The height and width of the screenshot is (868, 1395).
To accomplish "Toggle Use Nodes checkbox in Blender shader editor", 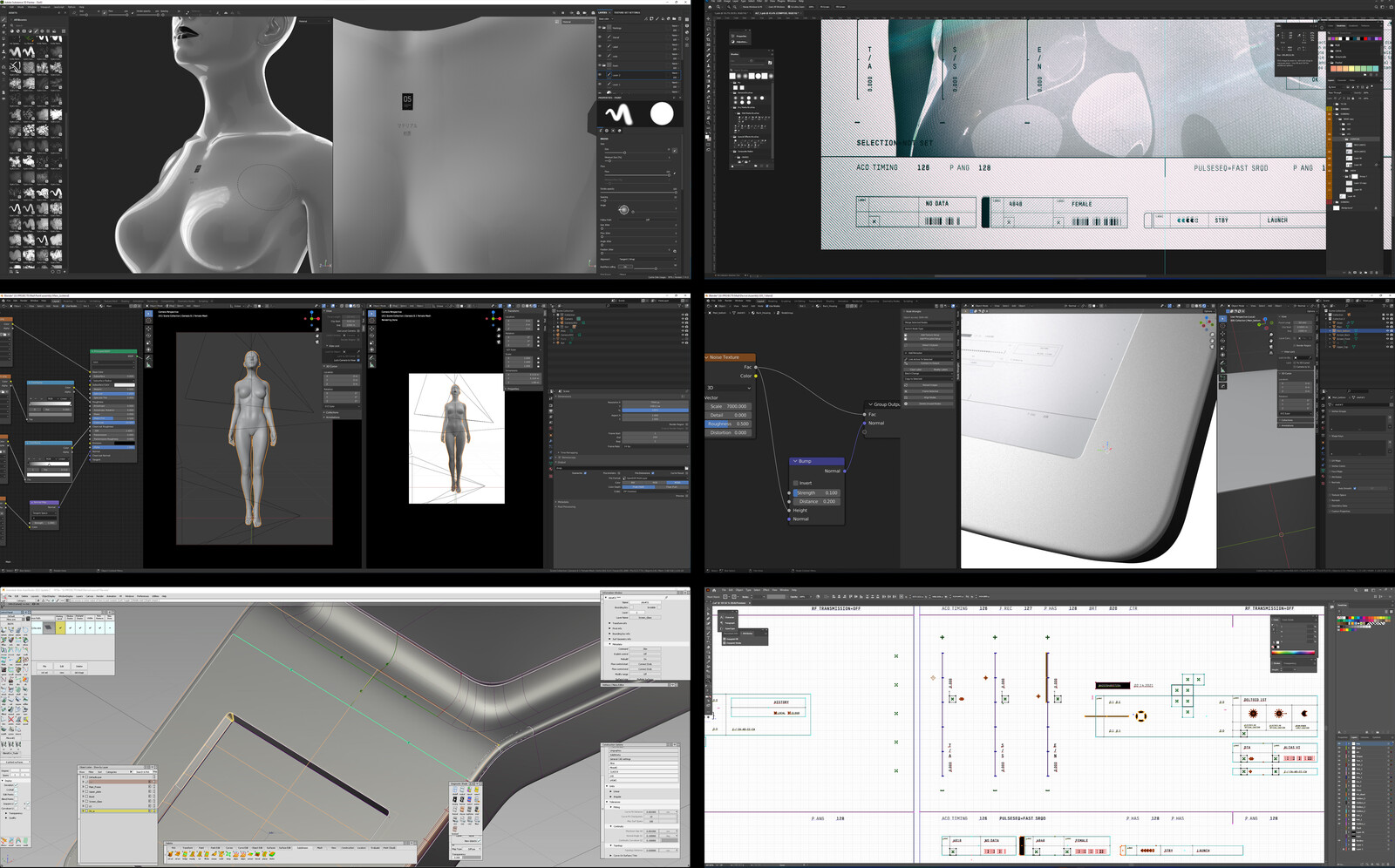I will coord(767,306).
